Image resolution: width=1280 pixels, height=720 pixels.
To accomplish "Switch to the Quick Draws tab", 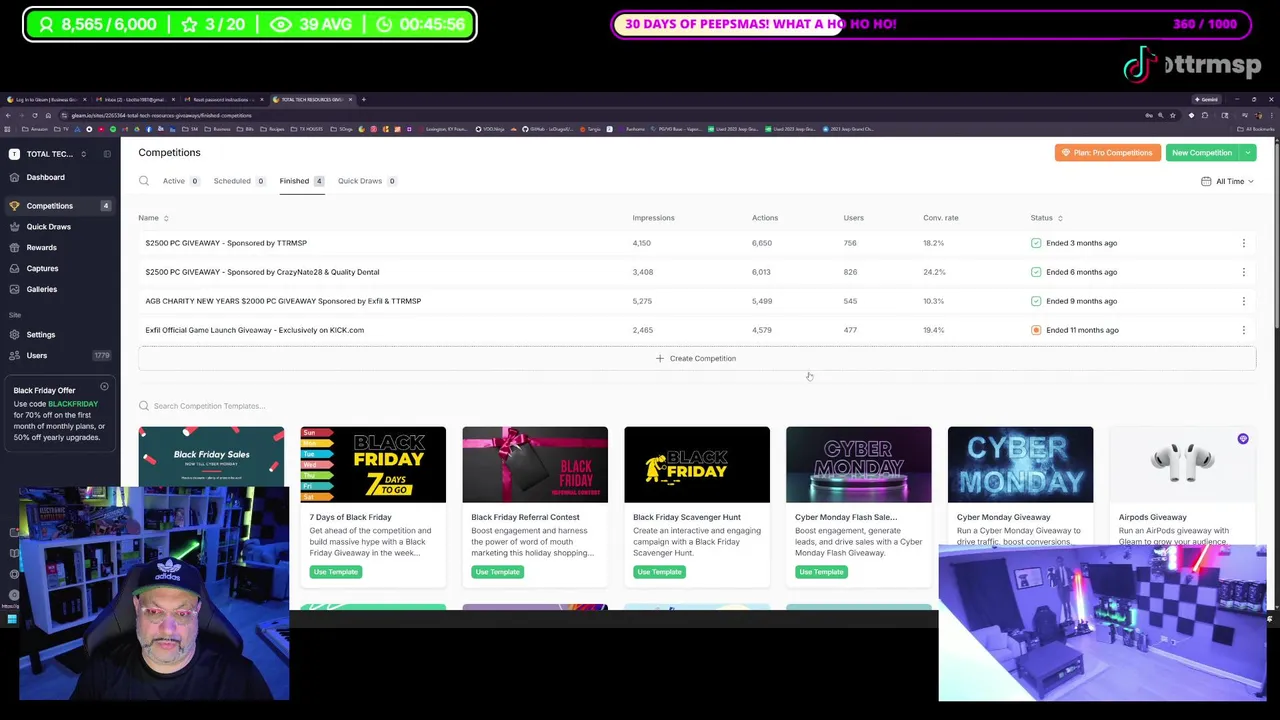I will [366, 181].
